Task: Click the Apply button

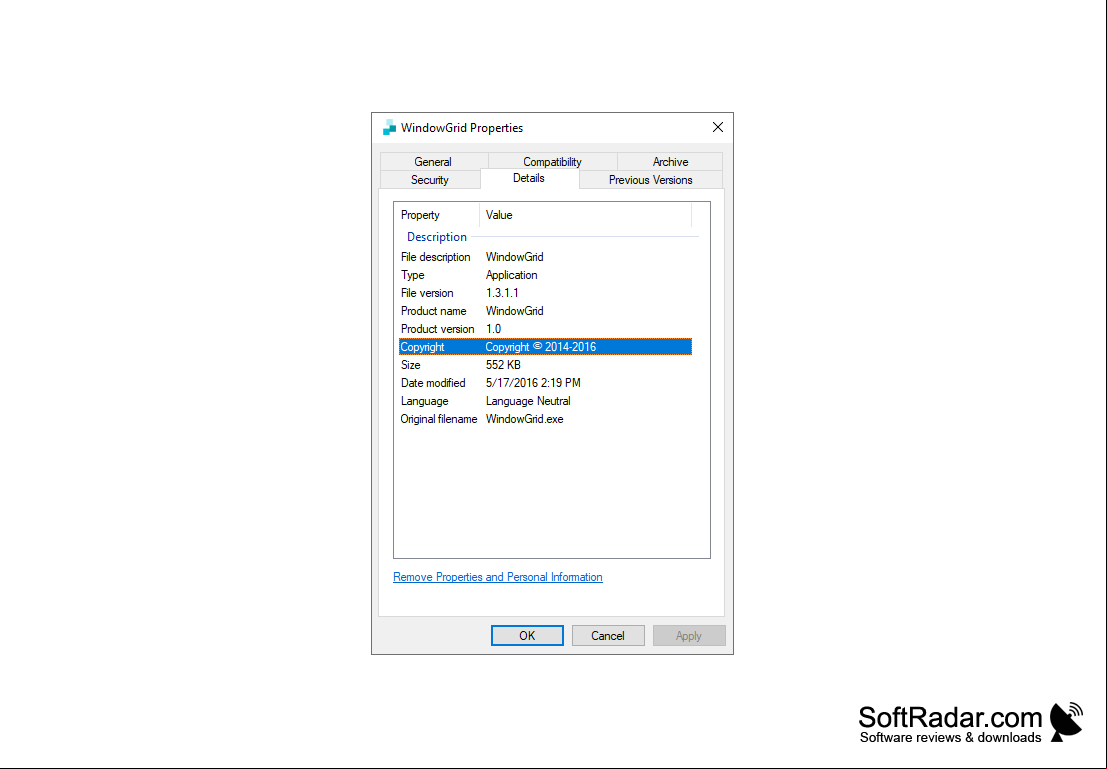Action: pyautogui.click(x=689, y=636)
